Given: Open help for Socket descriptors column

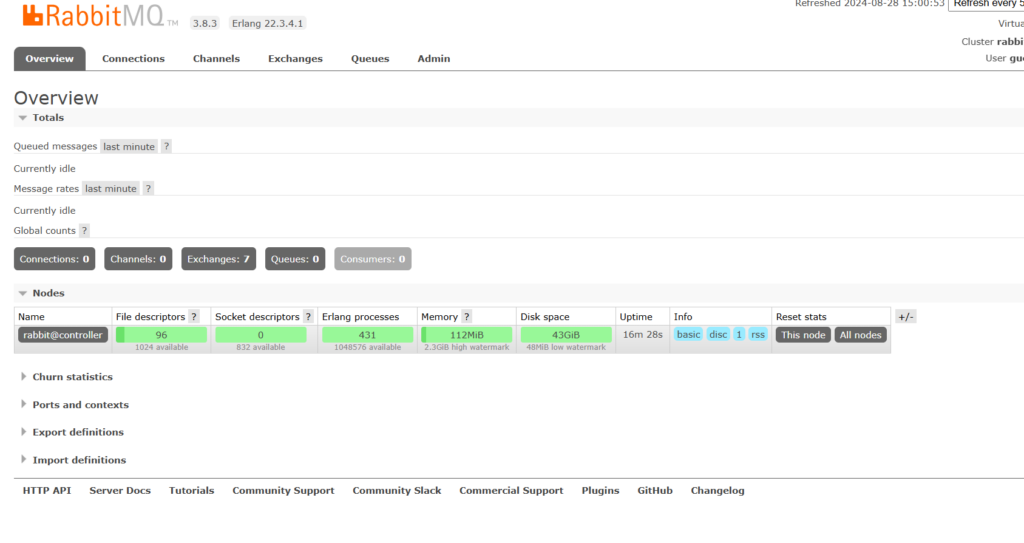Looking at the screenshot, I should tap(308, 317).
